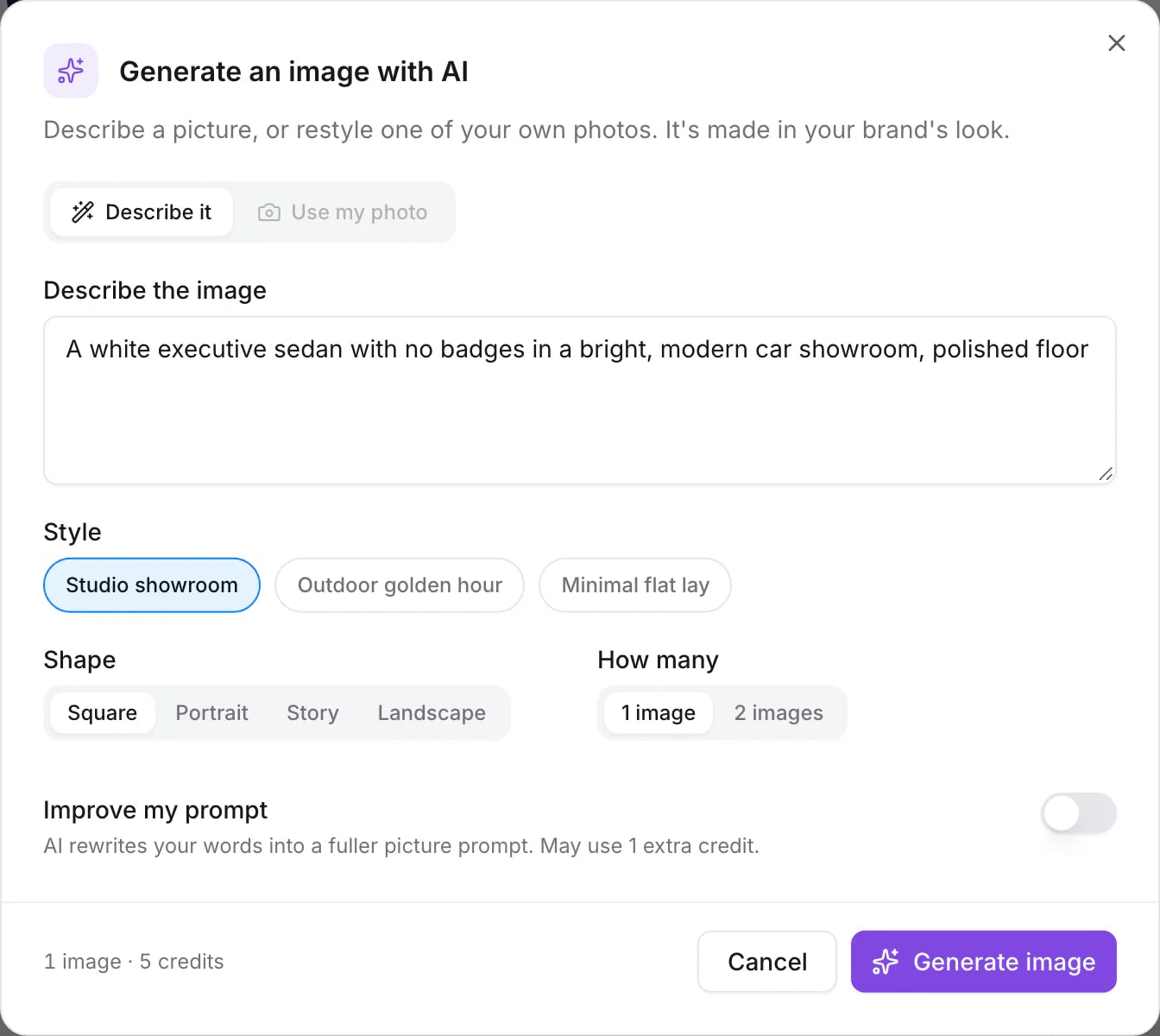Click into the Describe the image text box
The height and width of the screenshot is (1036, 1160).
click(x=580, y=401)
